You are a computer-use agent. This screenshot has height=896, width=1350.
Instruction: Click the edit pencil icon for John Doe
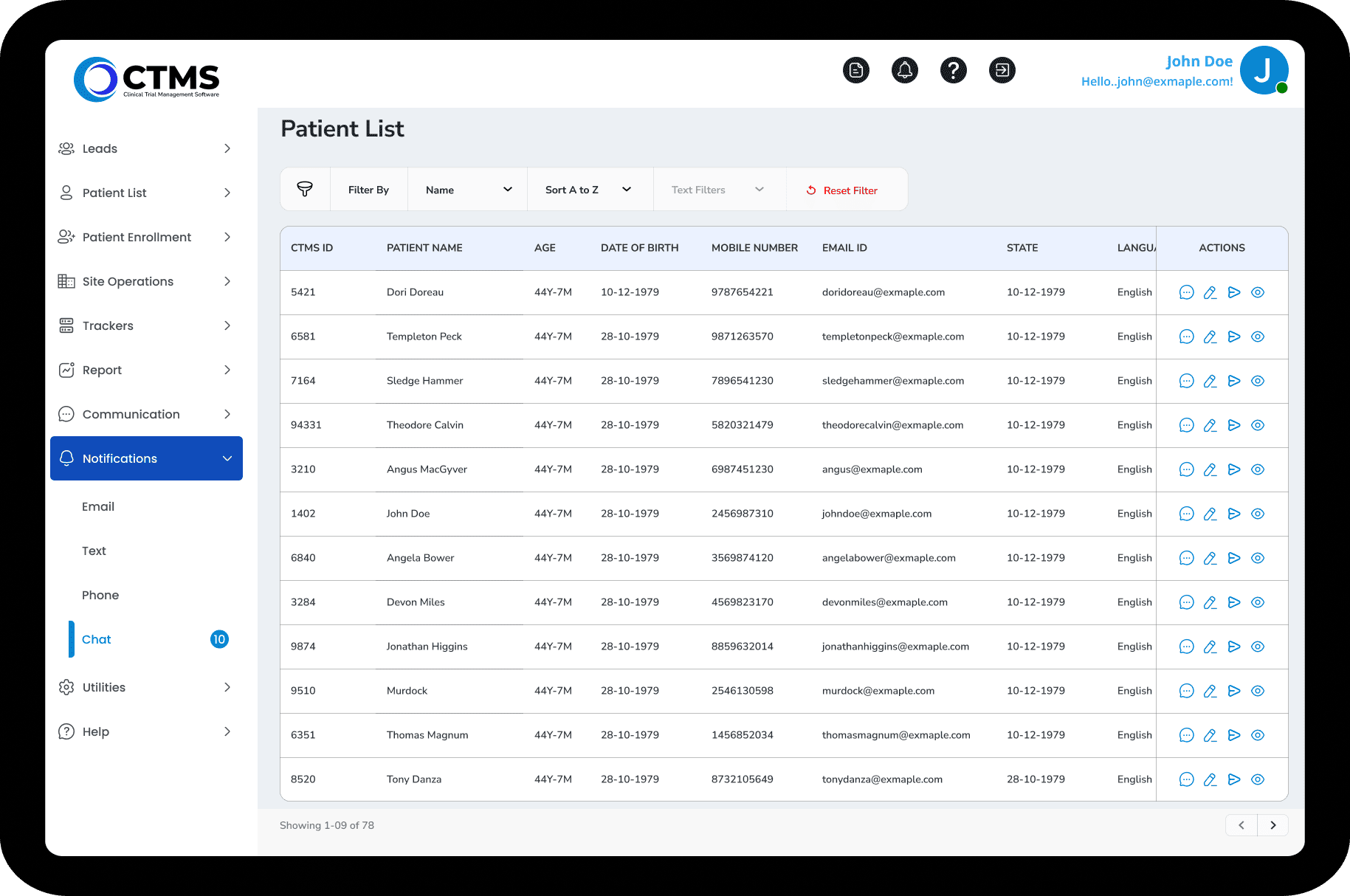pos(1210,514)
